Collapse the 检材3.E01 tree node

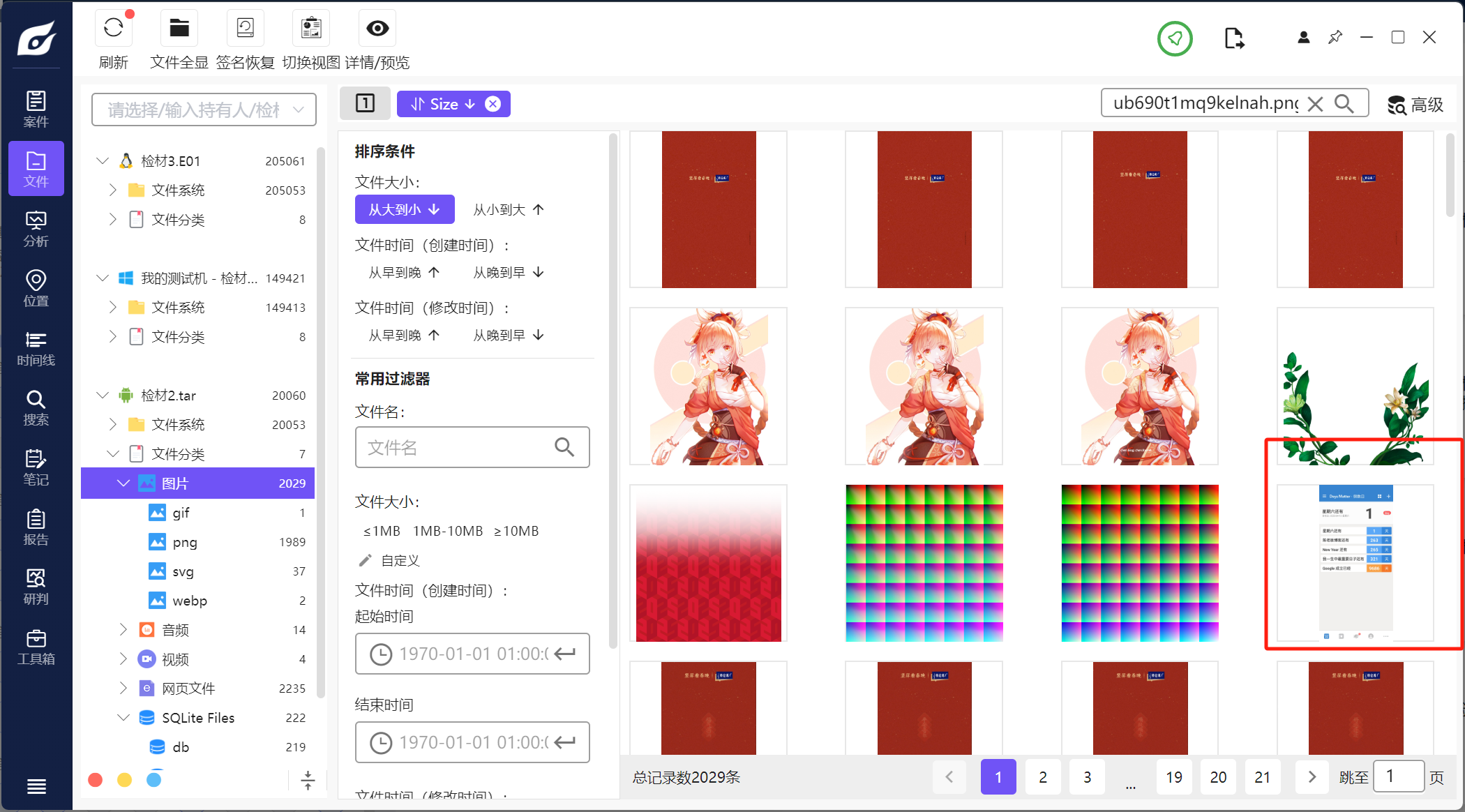pos(103,161)
